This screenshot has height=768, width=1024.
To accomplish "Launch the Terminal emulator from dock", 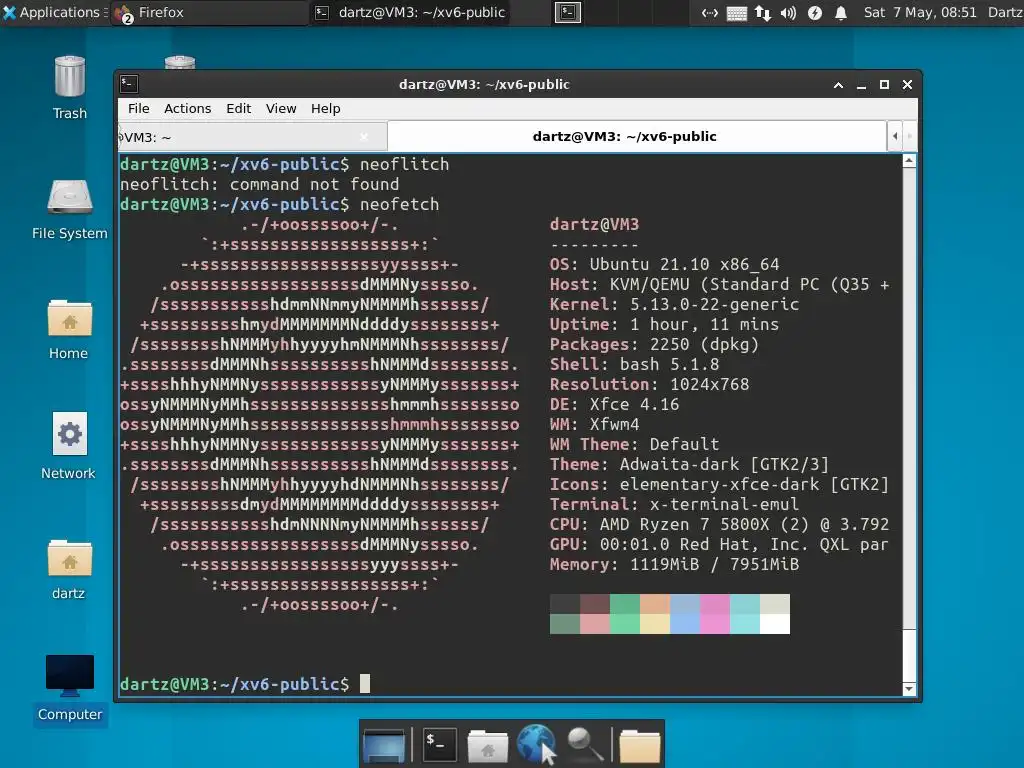I will coord(439,743).
